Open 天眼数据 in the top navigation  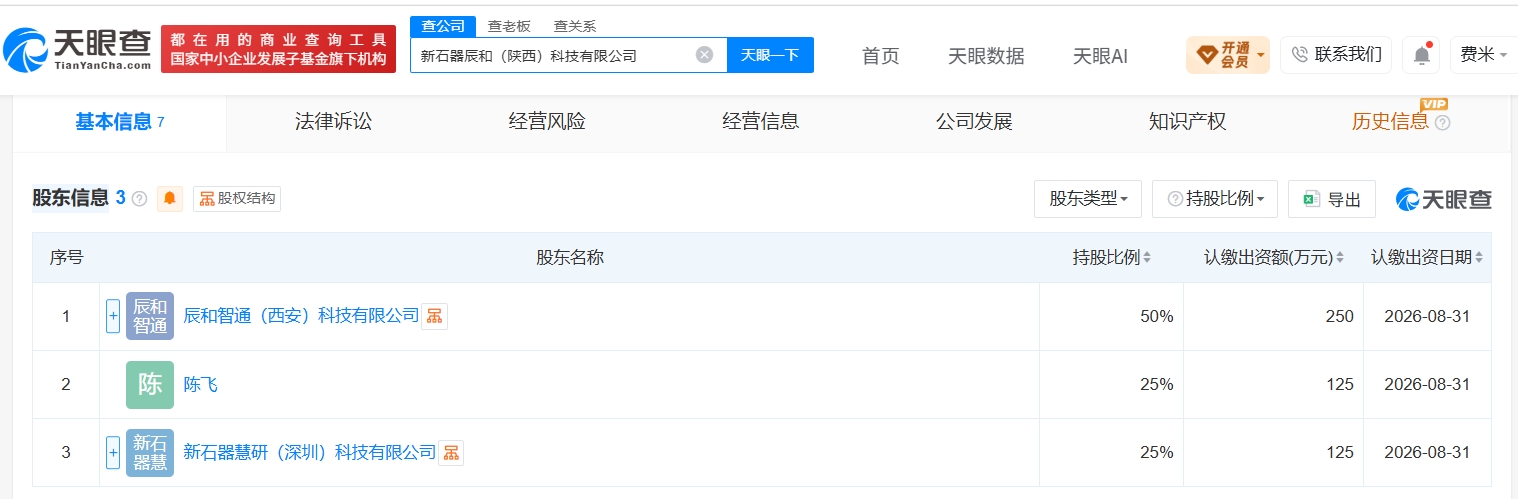pyautogui.click(x=986, y=56)
